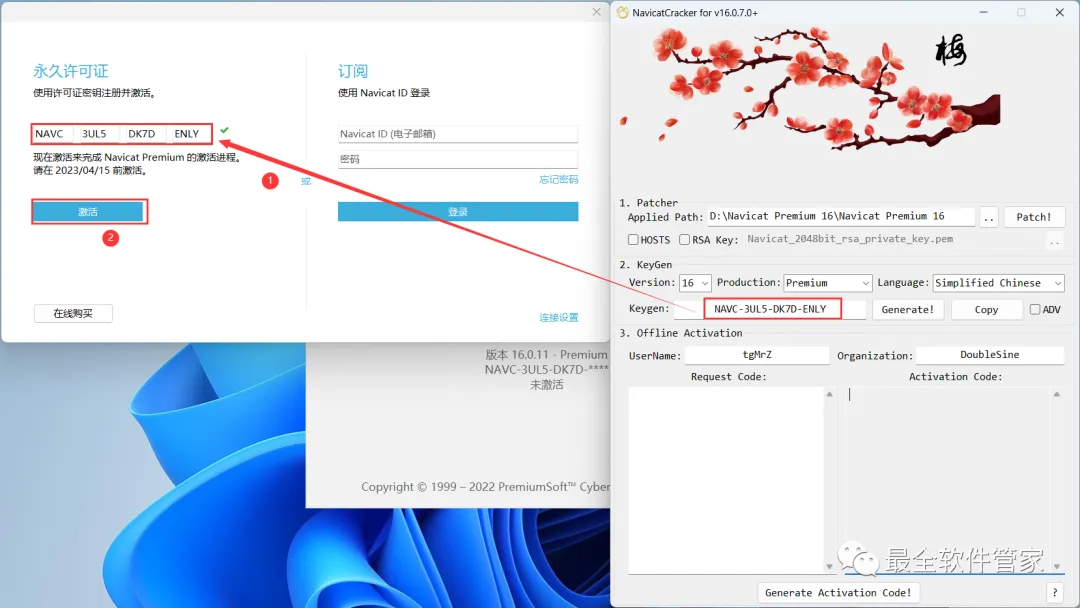Click the Organization field with DoubleSine
Screen dimensions: 1080x608
(x=990, y=355)
